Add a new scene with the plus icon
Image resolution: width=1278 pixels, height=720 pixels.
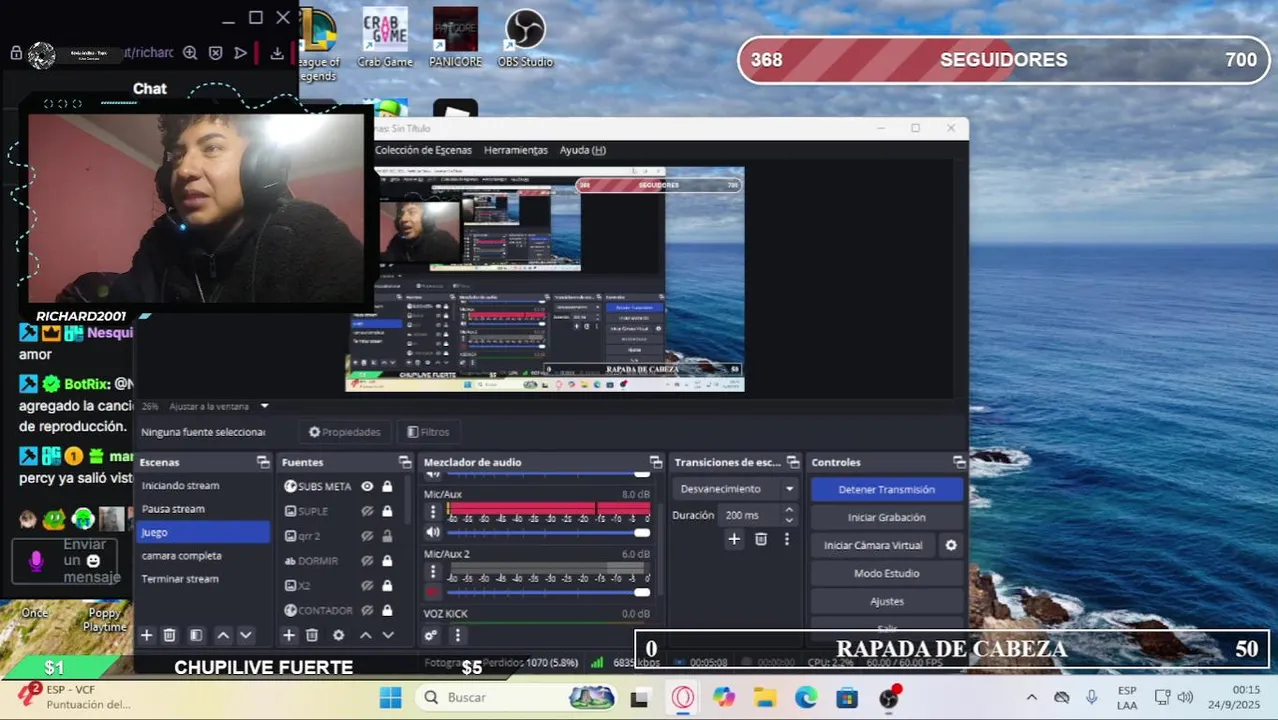(x=146, y=635)
